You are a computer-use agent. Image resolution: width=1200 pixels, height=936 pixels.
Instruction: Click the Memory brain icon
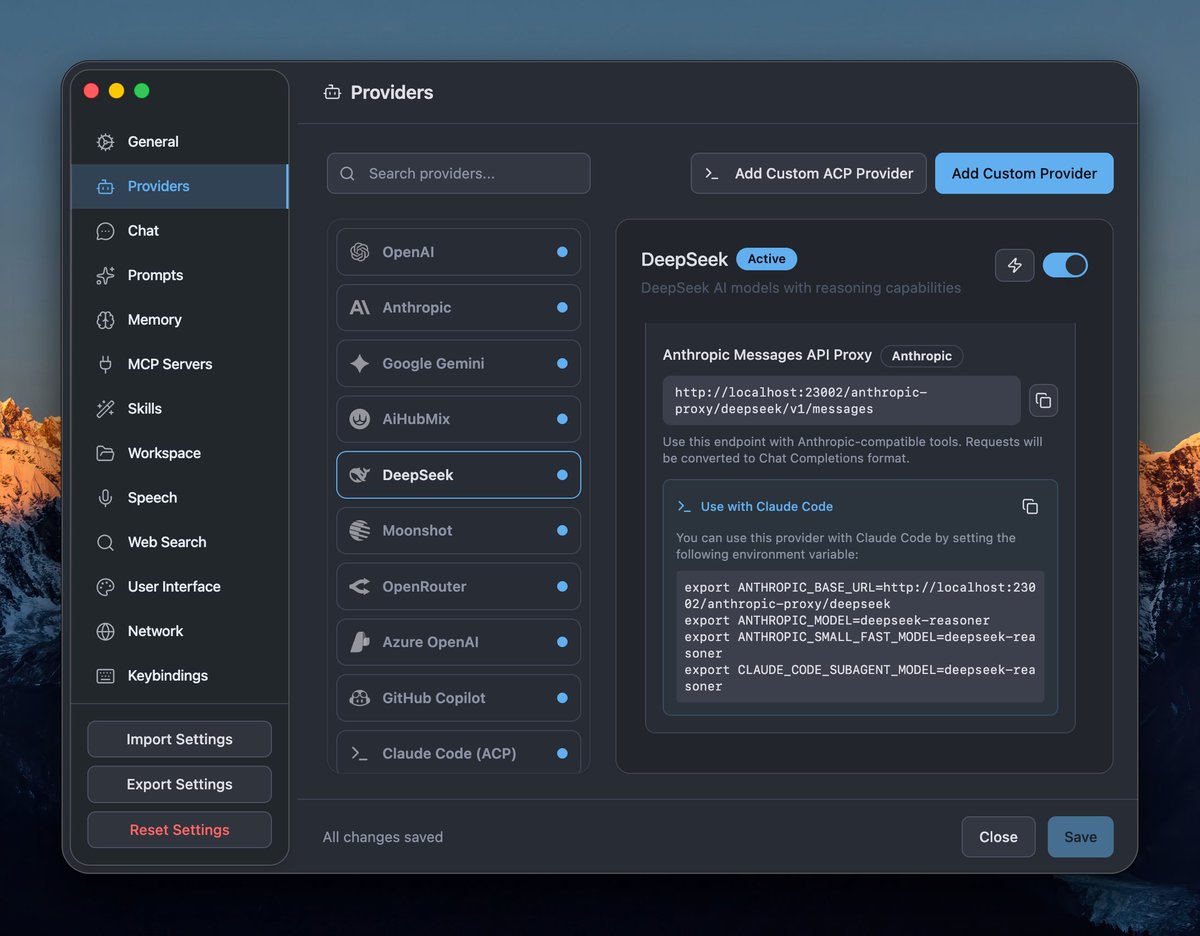click(105, 320)
